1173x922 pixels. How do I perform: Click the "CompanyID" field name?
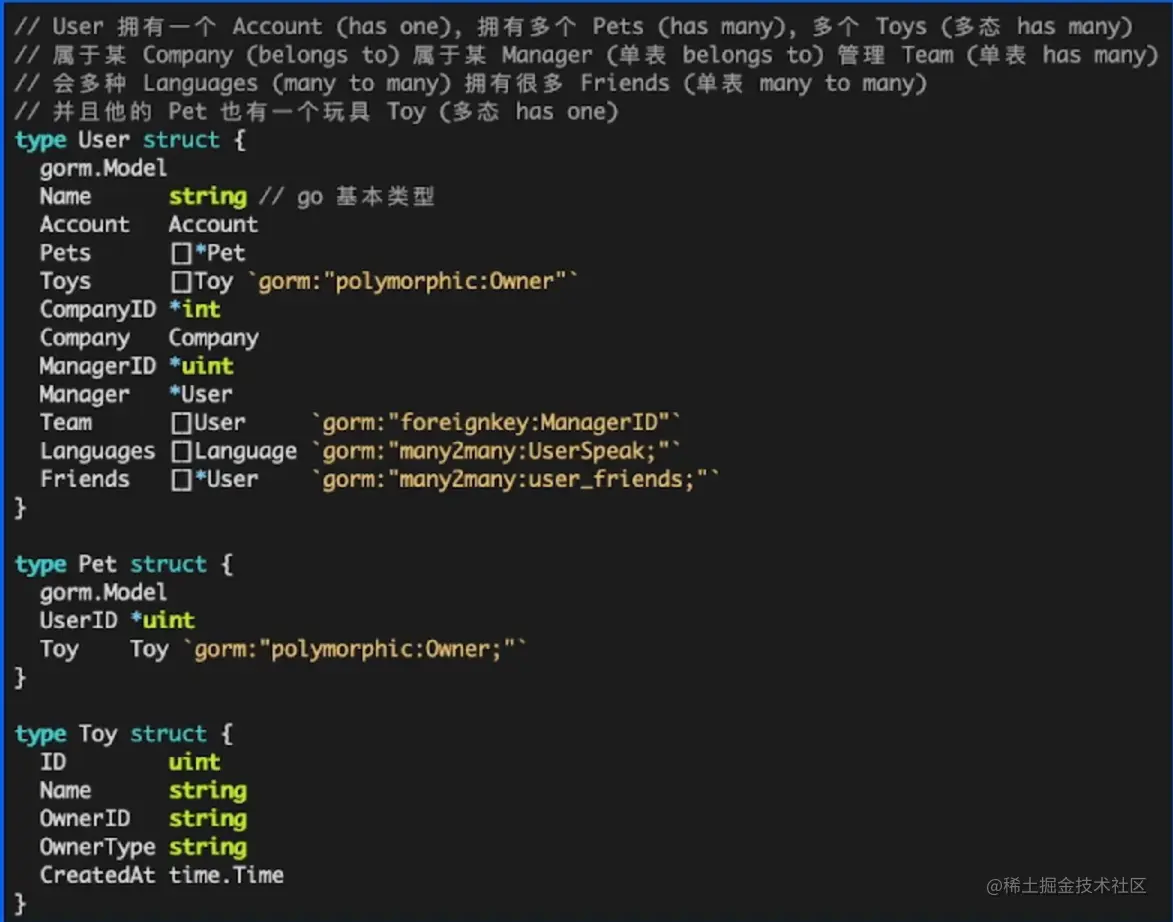[x=98, y=310]
